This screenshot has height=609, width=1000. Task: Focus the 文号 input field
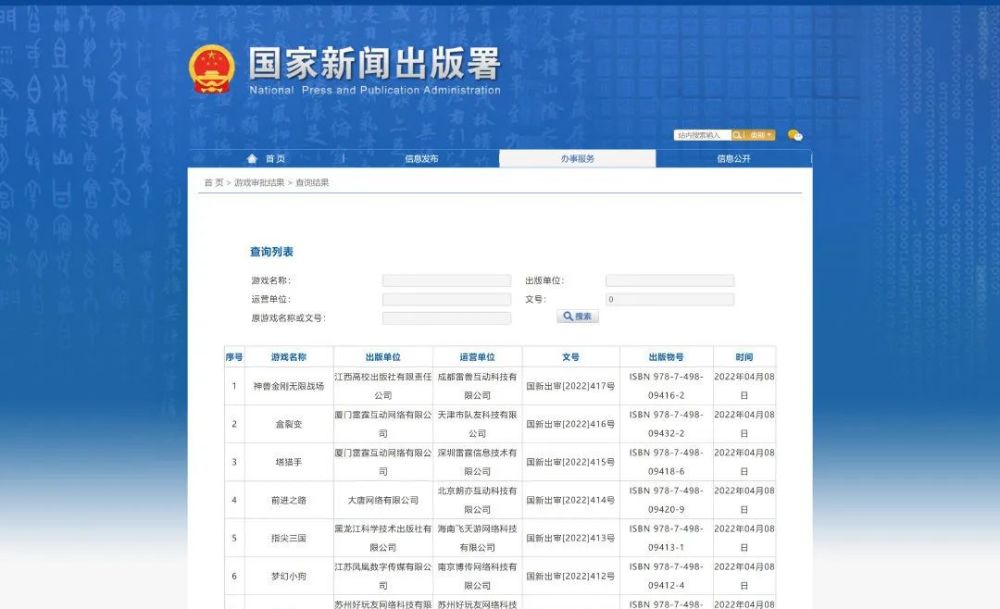670,299
